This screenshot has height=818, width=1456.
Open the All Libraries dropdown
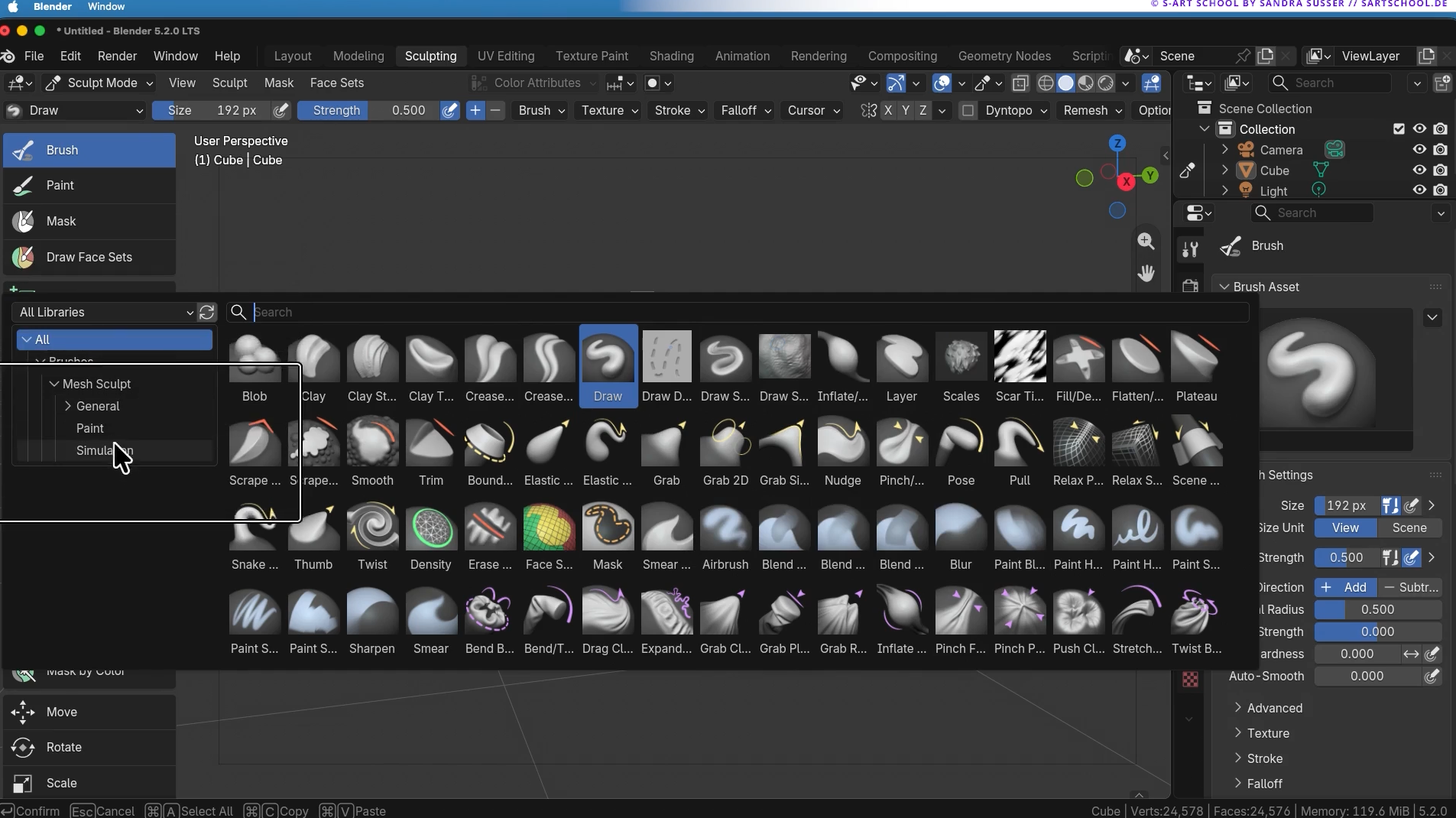pyautogui.click(x=106, y=312)
